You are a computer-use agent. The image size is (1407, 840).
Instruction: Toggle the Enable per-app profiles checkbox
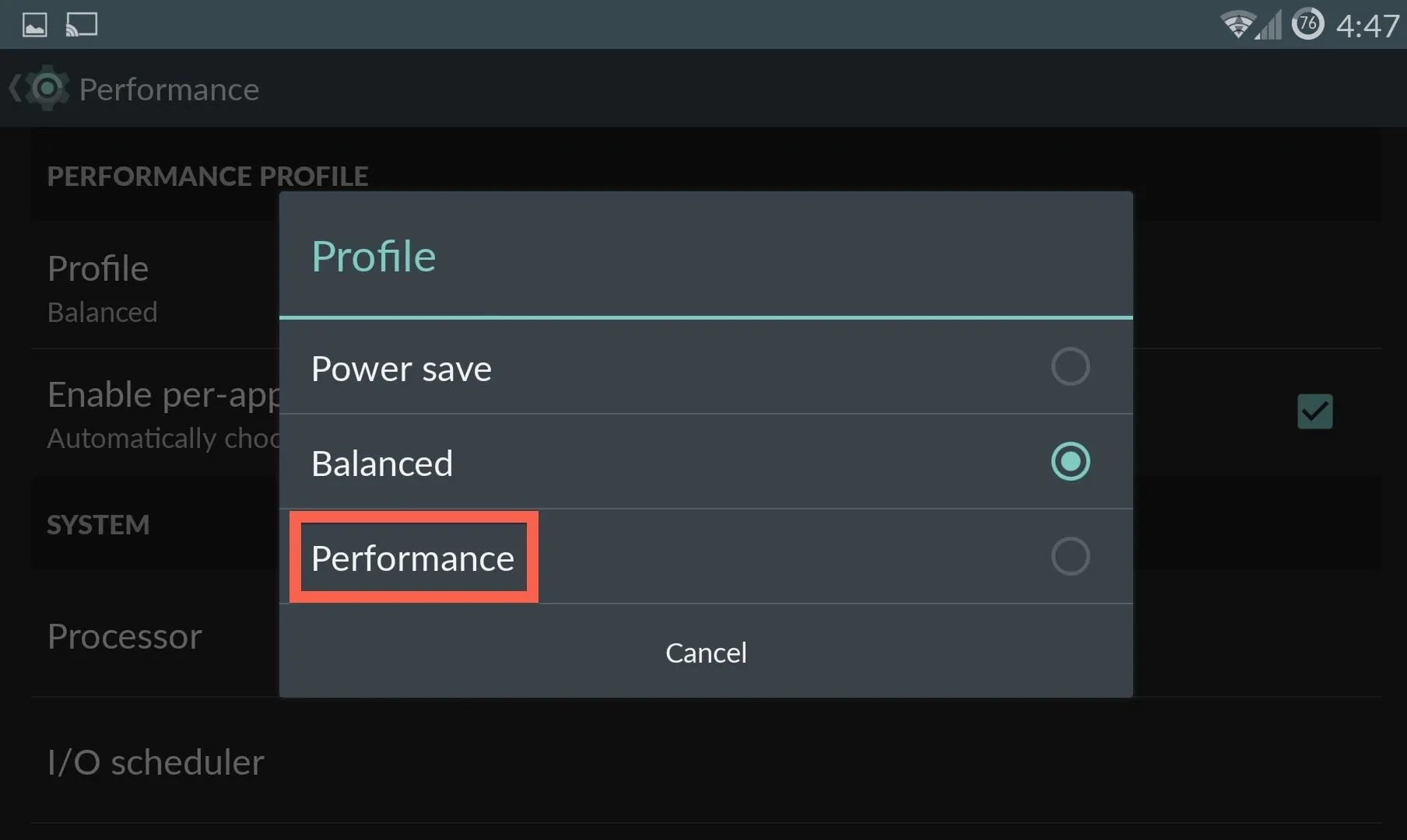coord(1314,411)
